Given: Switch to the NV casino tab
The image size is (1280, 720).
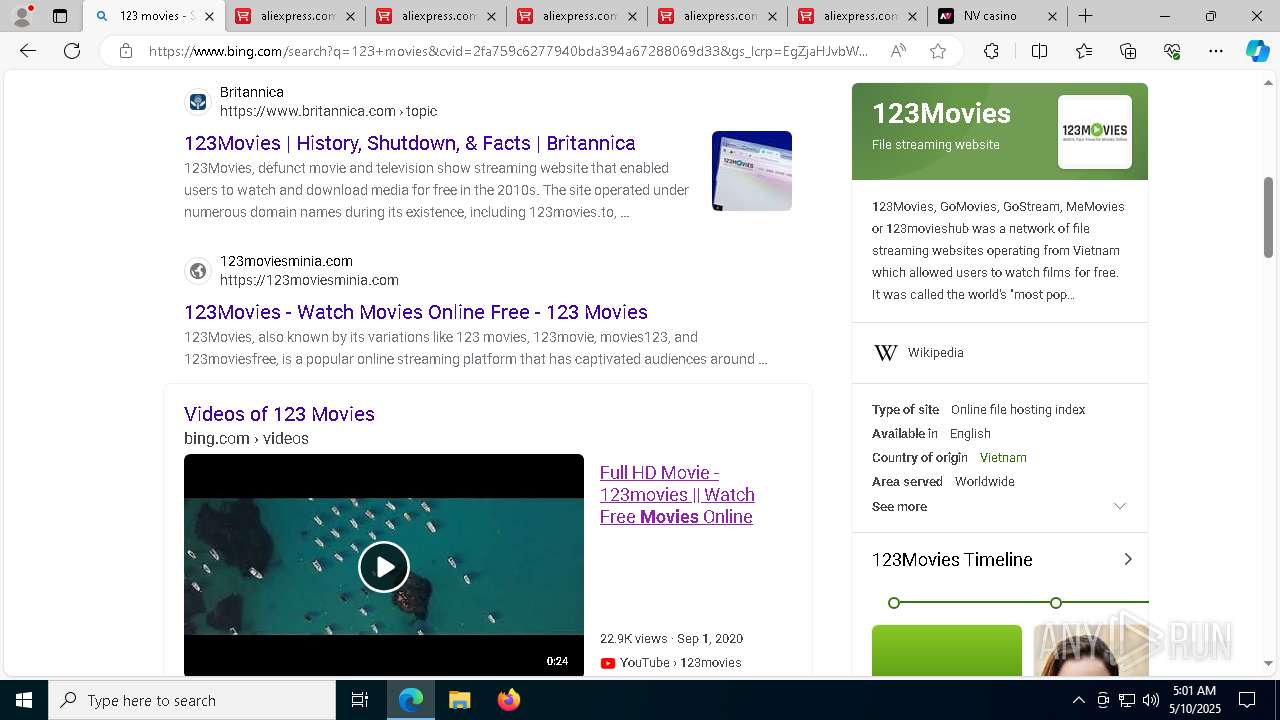Looking at the screenshot, I should 998,16.
